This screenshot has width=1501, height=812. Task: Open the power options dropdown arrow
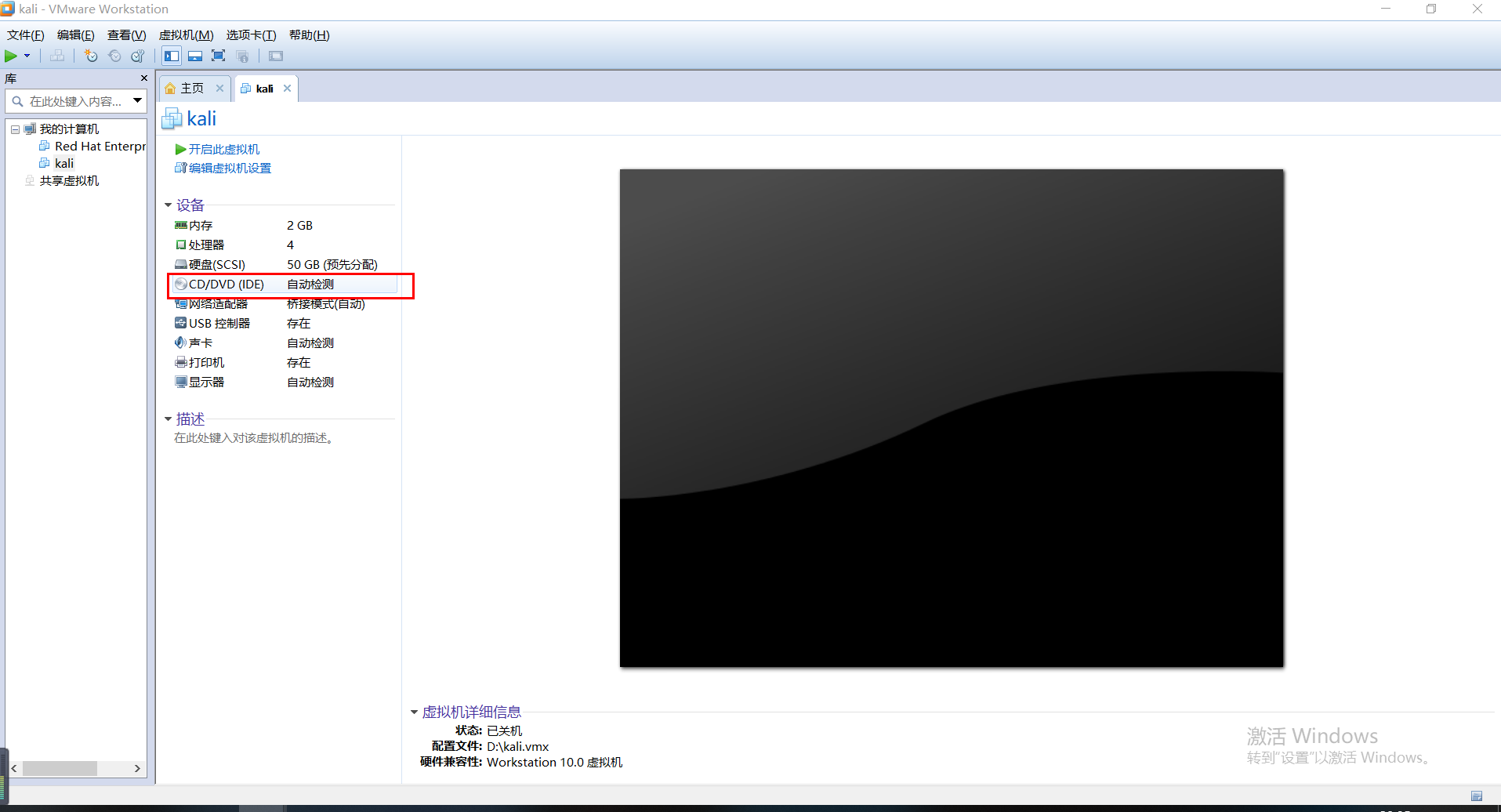(x=27, y=56)
